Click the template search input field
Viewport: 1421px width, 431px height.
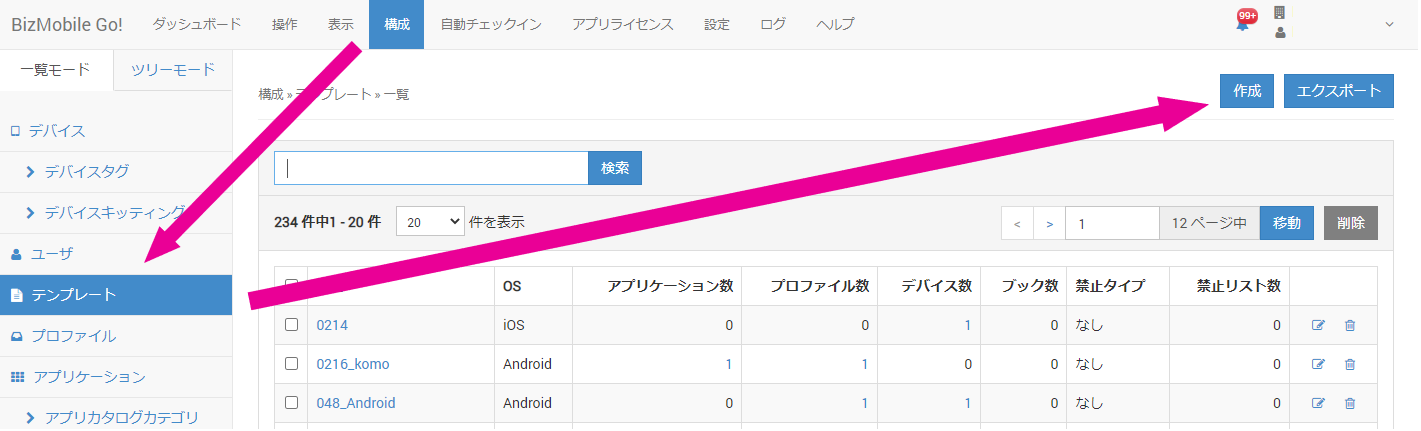(431, 168)
